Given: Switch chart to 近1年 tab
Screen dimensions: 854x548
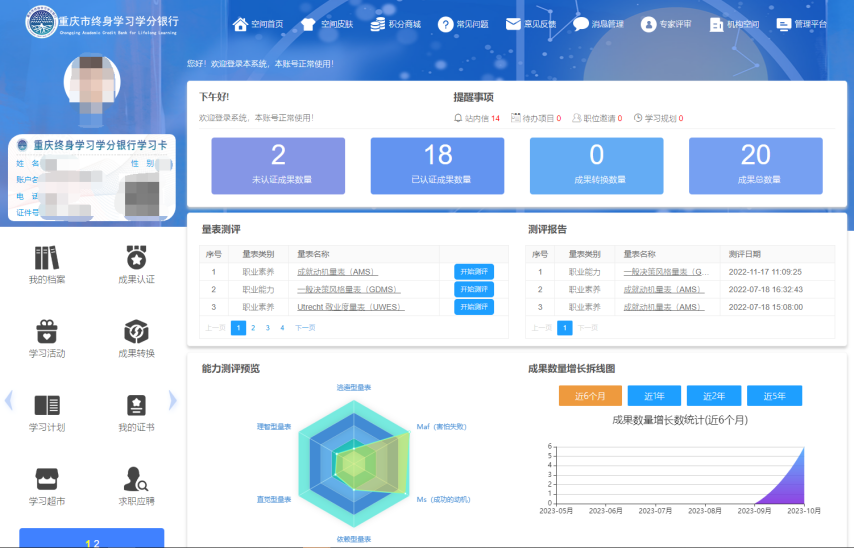Looking at the screenshot, I should coord(655,396).
